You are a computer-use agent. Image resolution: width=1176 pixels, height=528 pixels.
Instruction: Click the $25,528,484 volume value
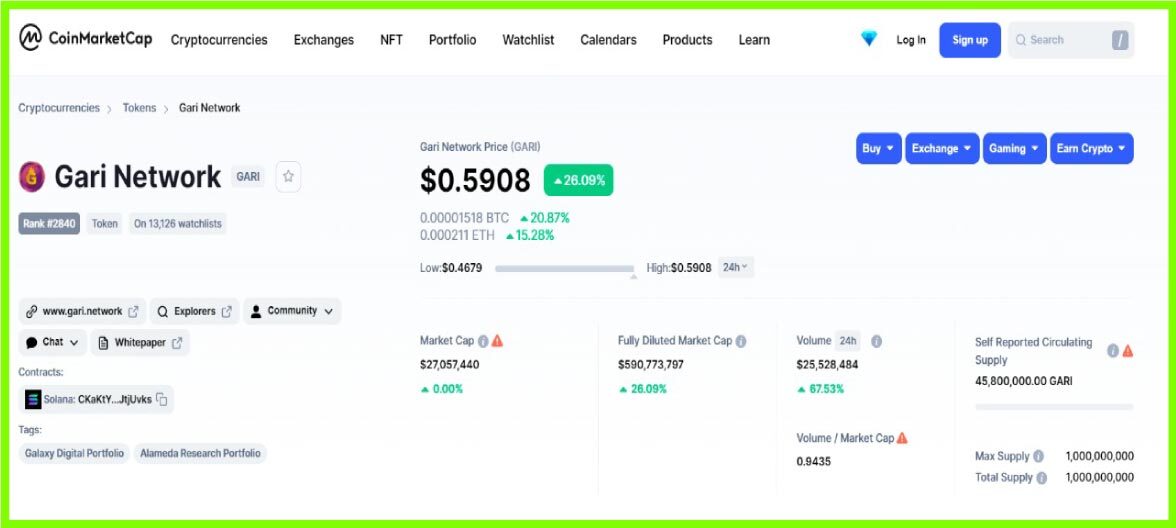coord(827,364)
